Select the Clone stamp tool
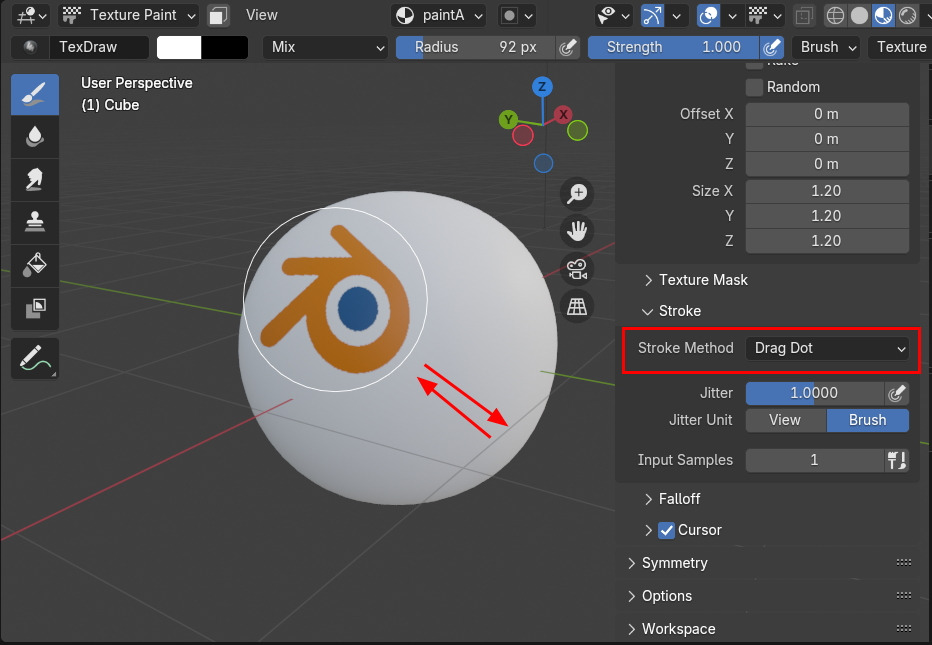The width and height of the screenshot is (932, 645). click(x=34, y=222)
